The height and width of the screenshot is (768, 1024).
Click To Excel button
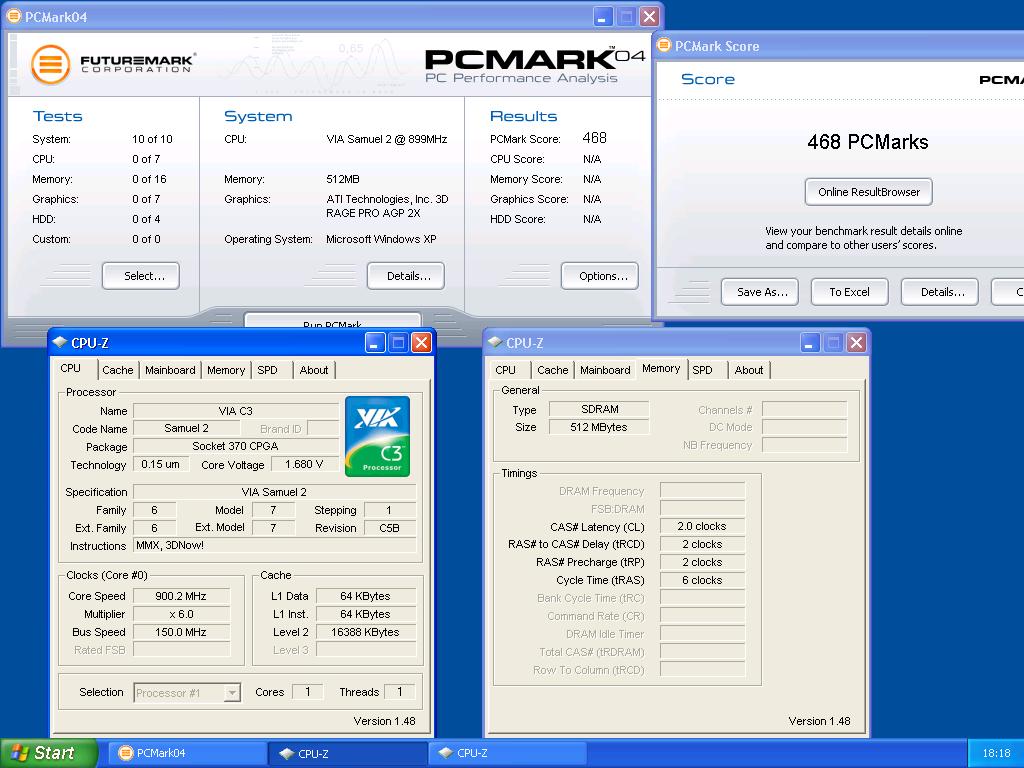850,292
